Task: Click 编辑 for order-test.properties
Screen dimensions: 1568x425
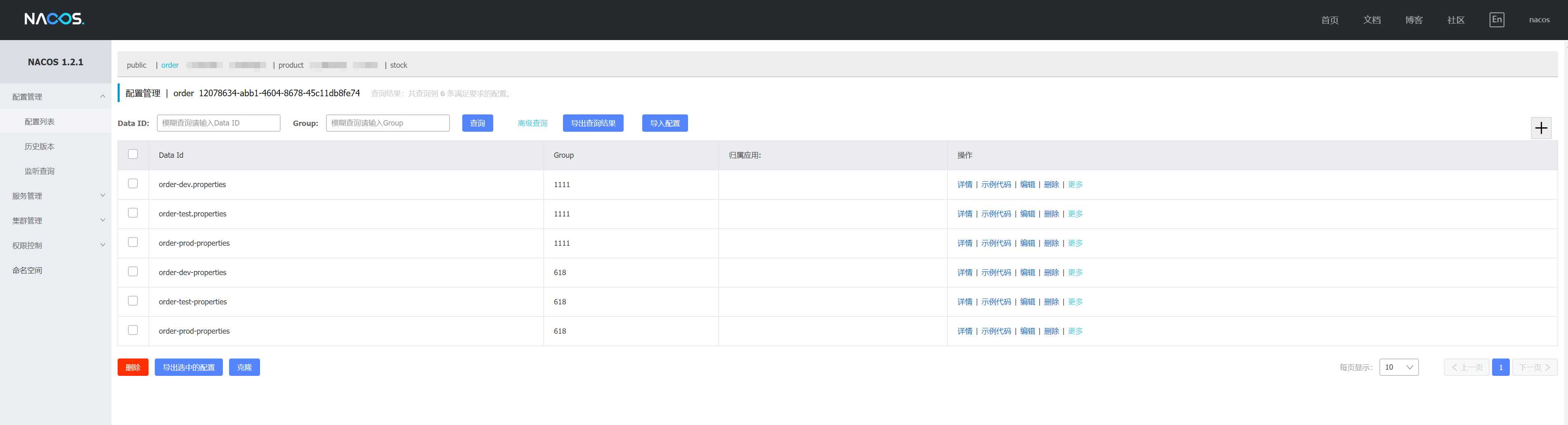Action: [1027, 214]
